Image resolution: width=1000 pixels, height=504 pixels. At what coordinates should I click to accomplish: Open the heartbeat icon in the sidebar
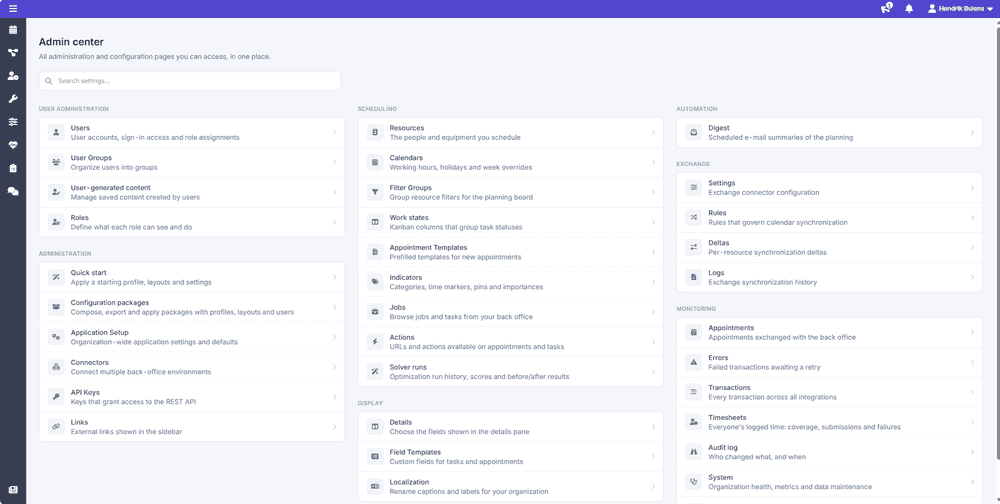click(13, 145)
